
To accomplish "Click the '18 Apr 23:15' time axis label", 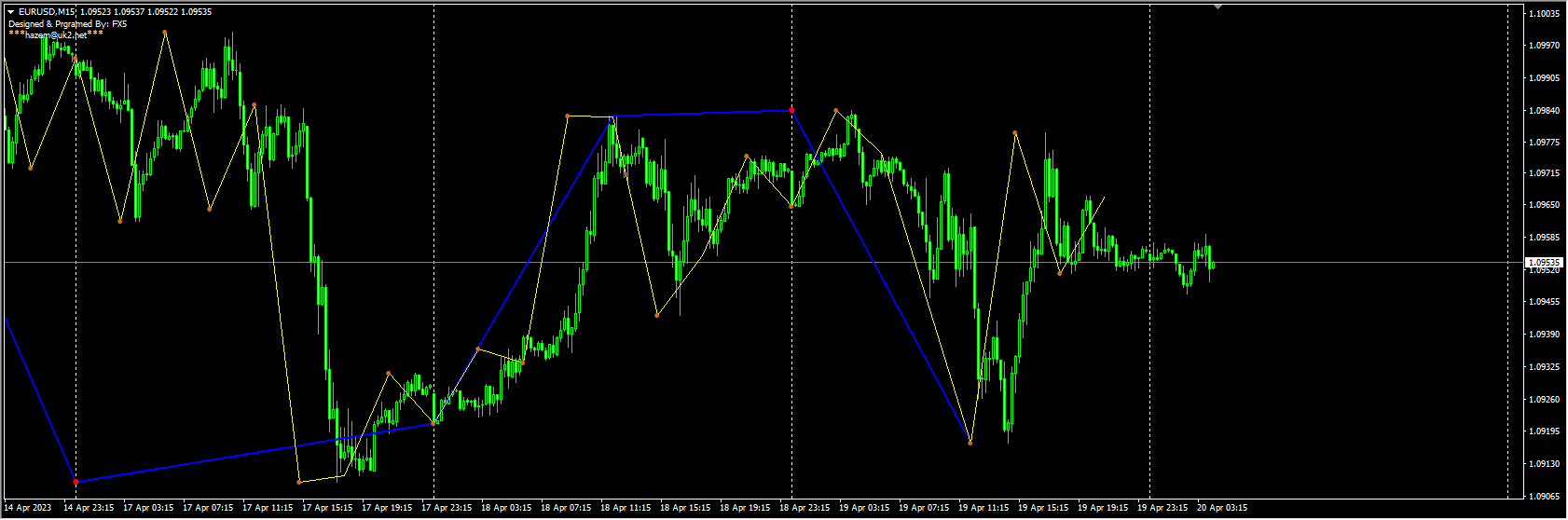I will [805, 509].
